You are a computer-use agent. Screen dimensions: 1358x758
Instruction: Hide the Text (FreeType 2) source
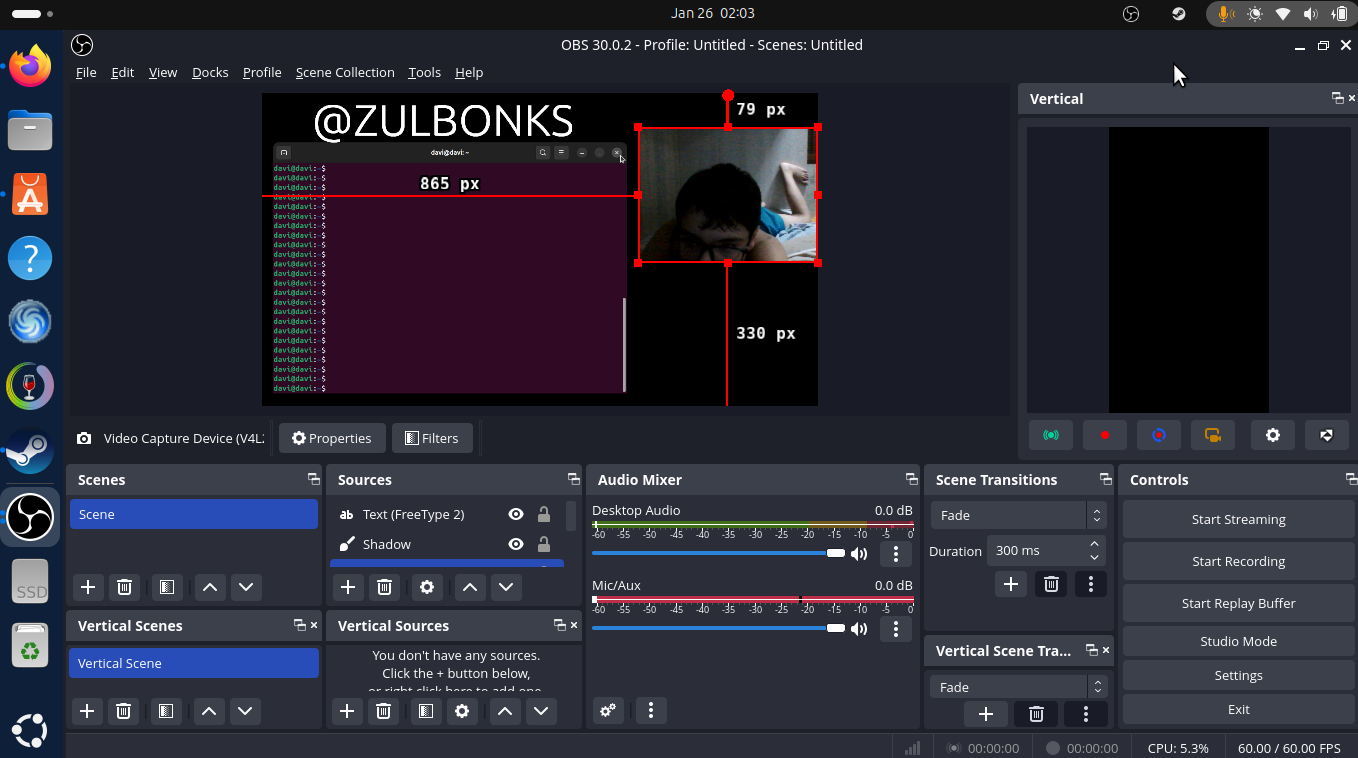516,514
